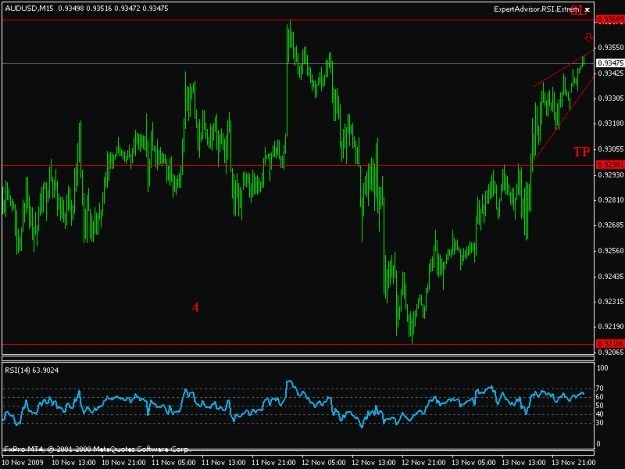Click the ExpertAdvisor.RSI.Extrem label in the chart corner

click(x=536, y=9)
